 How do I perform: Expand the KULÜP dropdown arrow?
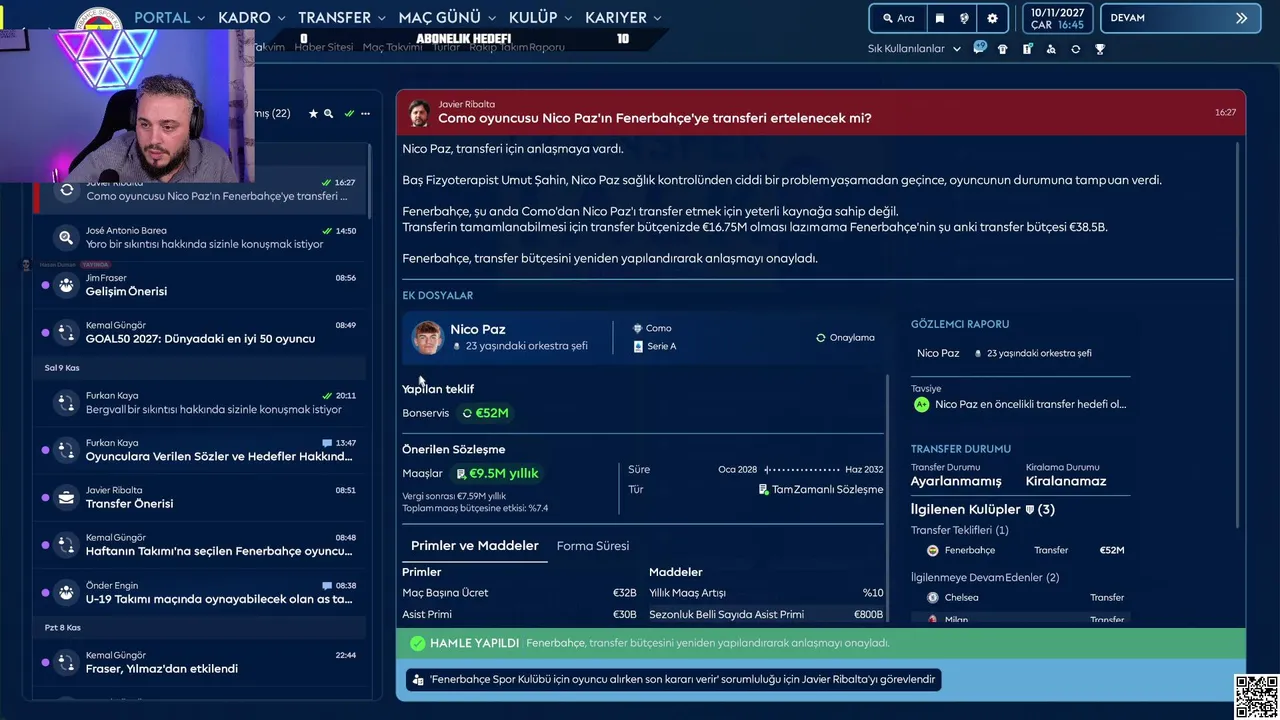point(568,19)
